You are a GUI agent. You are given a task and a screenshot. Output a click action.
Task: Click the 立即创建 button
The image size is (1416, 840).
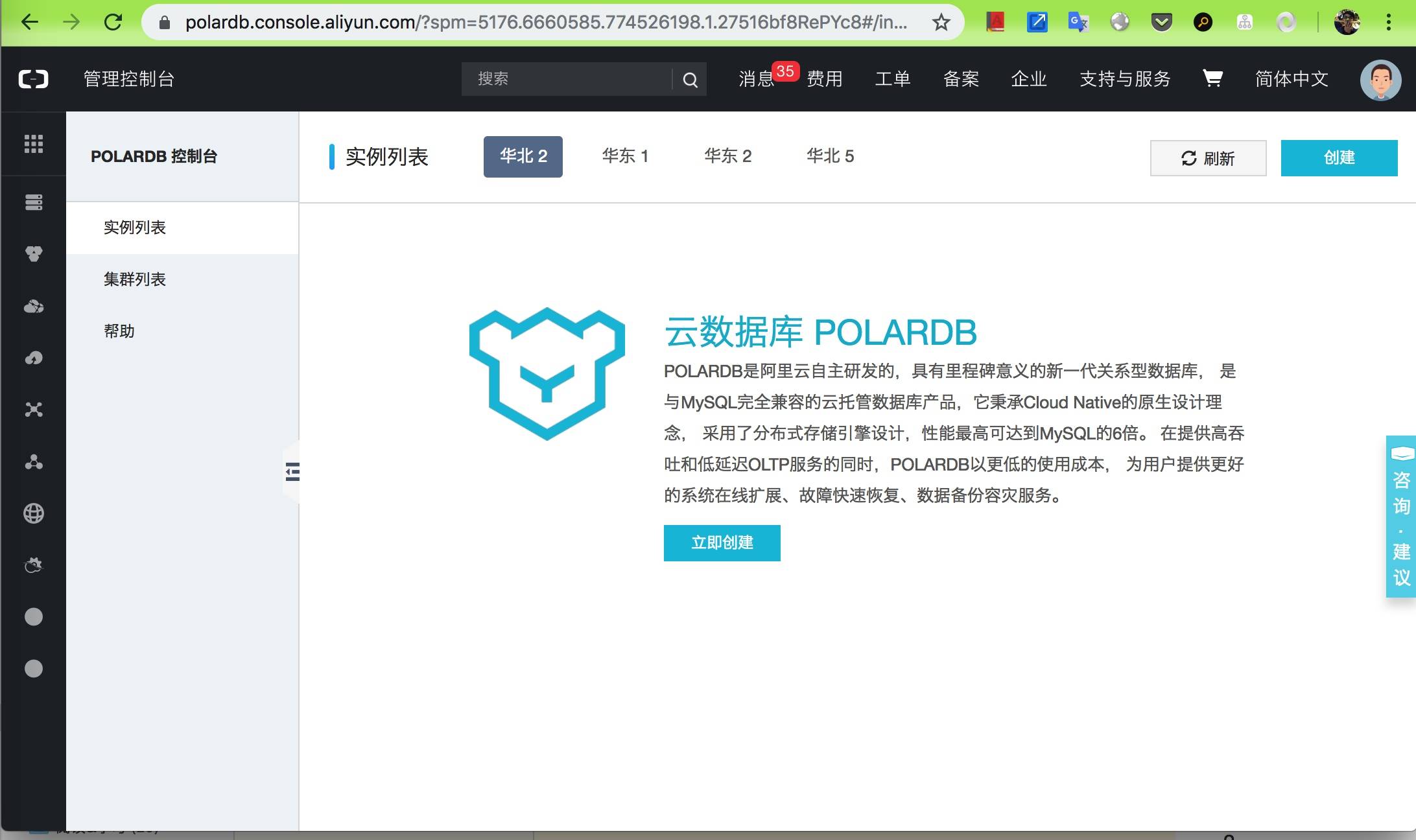tap(722, 543)
